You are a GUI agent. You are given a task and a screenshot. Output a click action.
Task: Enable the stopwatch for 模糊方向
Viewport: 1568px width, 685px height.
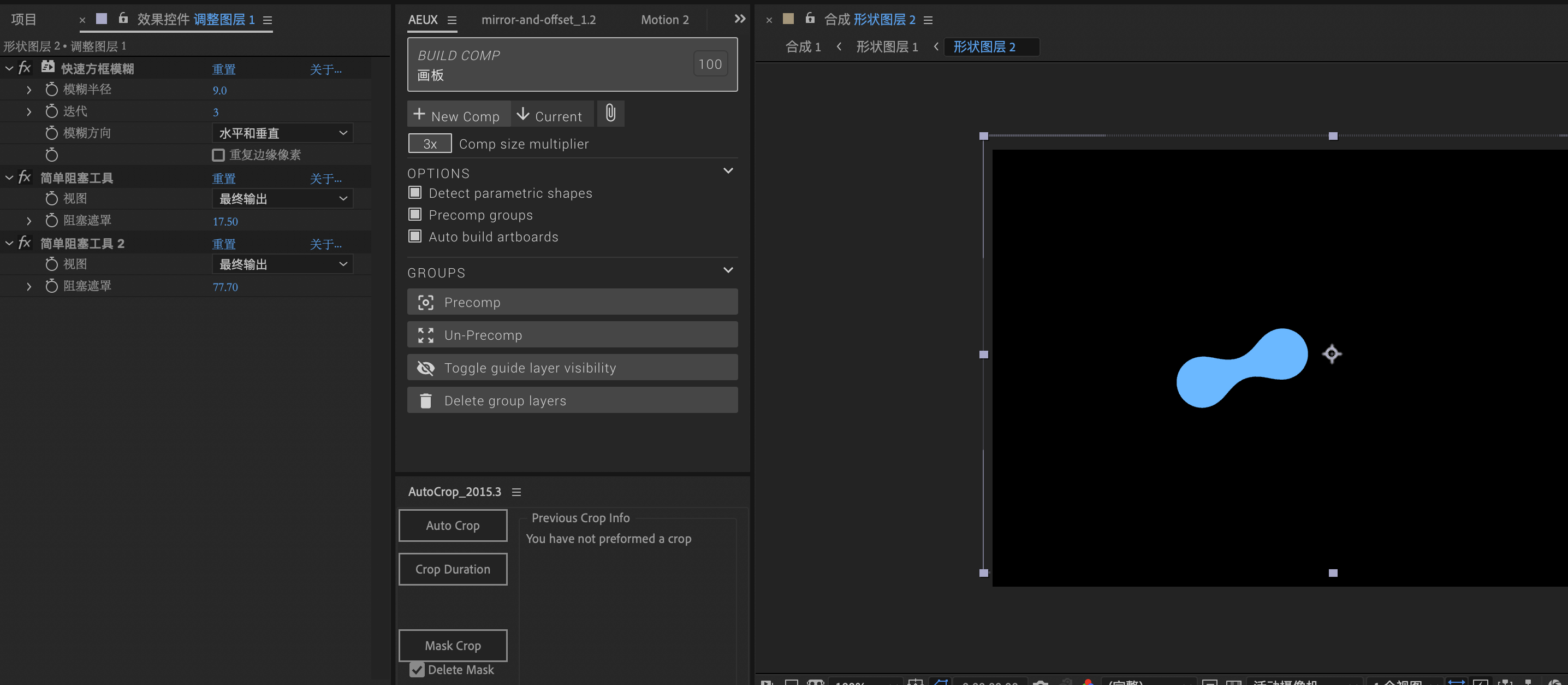tap(52, 133)
